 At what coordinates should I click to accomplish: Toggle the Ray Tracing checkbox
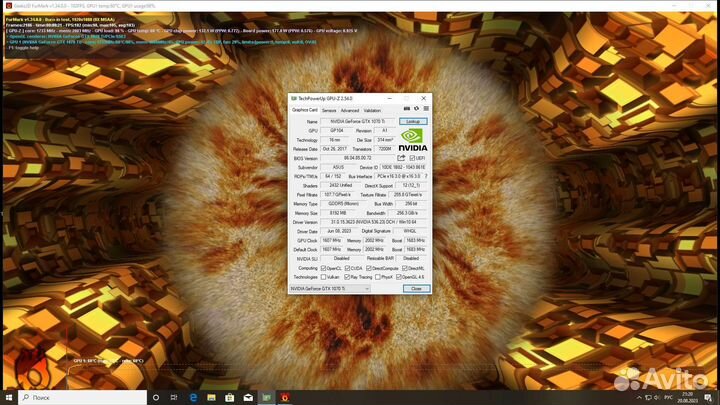click(x=347, y=277)
